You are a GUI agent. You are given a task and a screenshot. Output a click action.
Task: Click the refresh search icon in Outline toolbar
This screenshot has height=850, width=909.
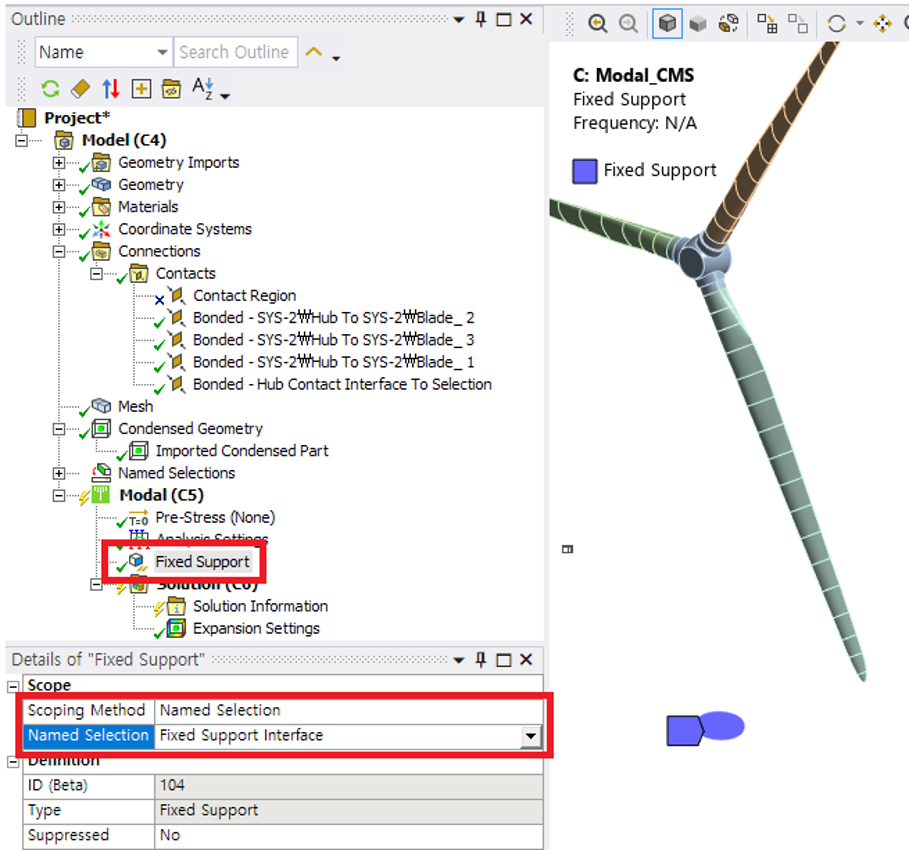click(50, 89)
